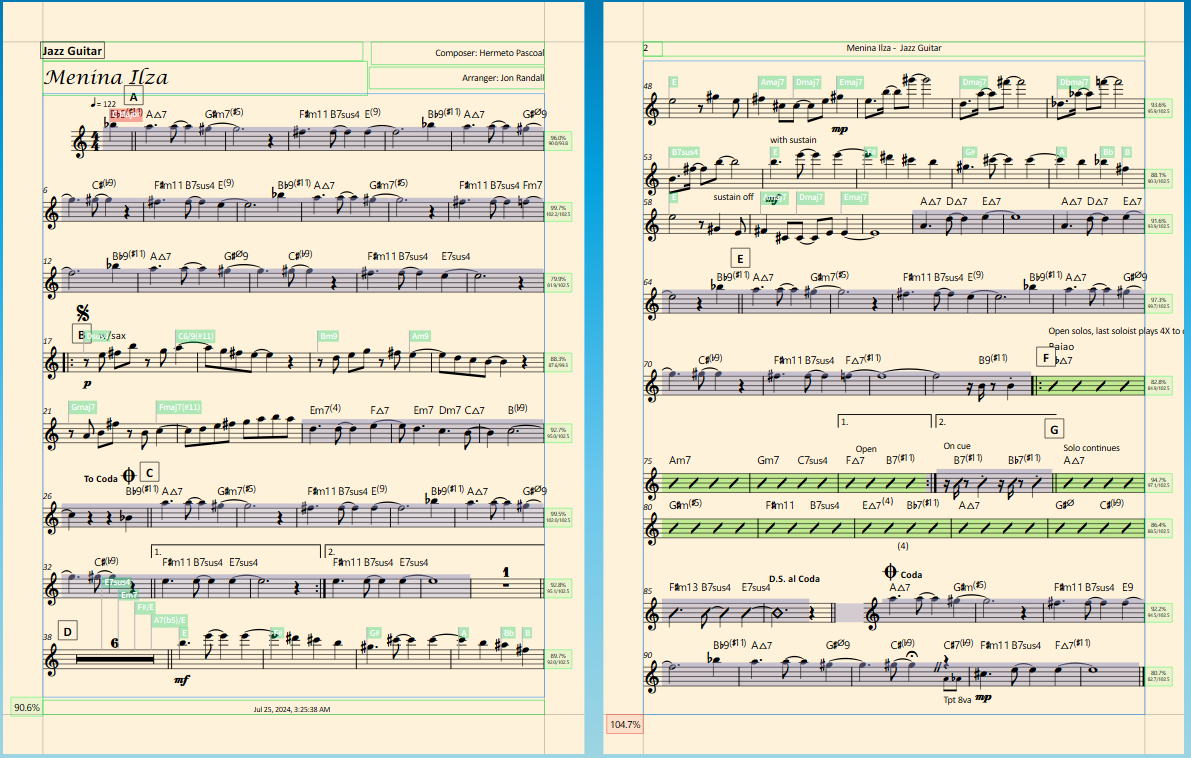This screenshot has width=1191, height=758.
Task: Click the coda symbol beside "To Coda"
Action: (128, 476)
